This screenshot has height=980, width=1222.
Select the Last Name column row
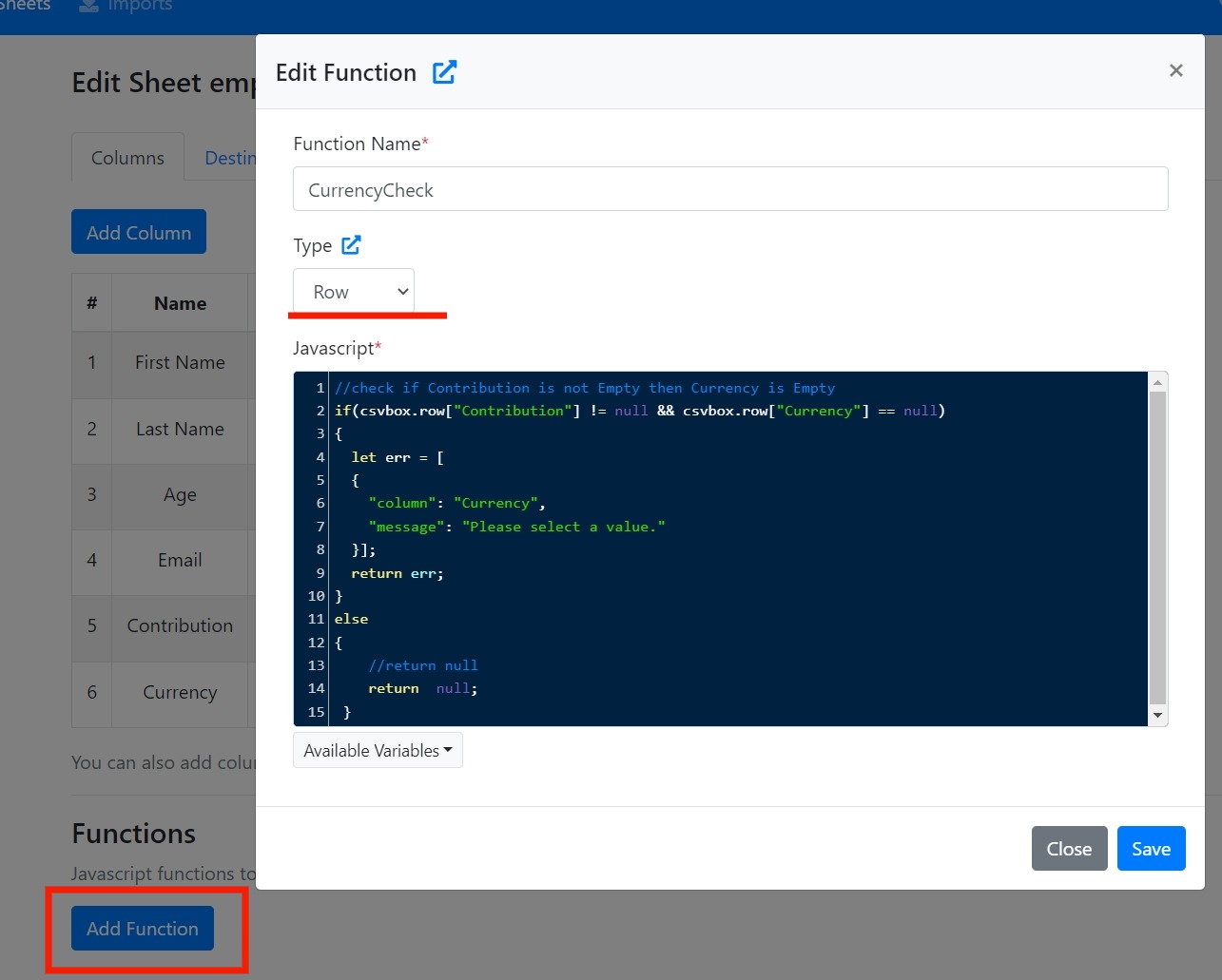164,429
